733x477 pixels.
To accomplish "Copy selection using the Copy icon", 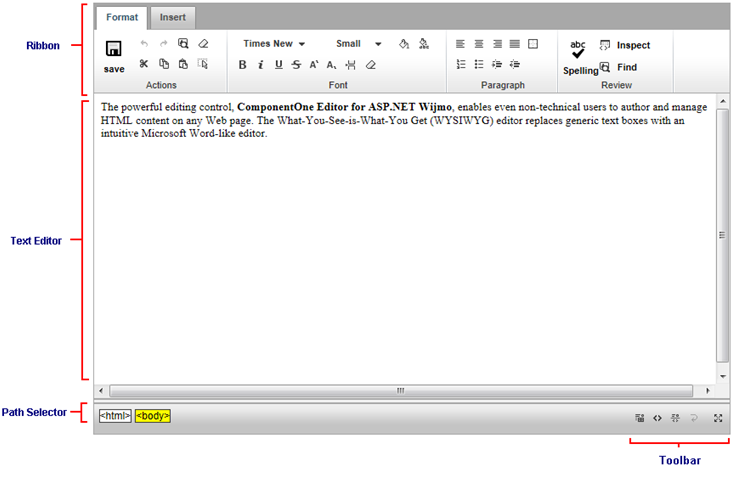I will pos(164,64).
